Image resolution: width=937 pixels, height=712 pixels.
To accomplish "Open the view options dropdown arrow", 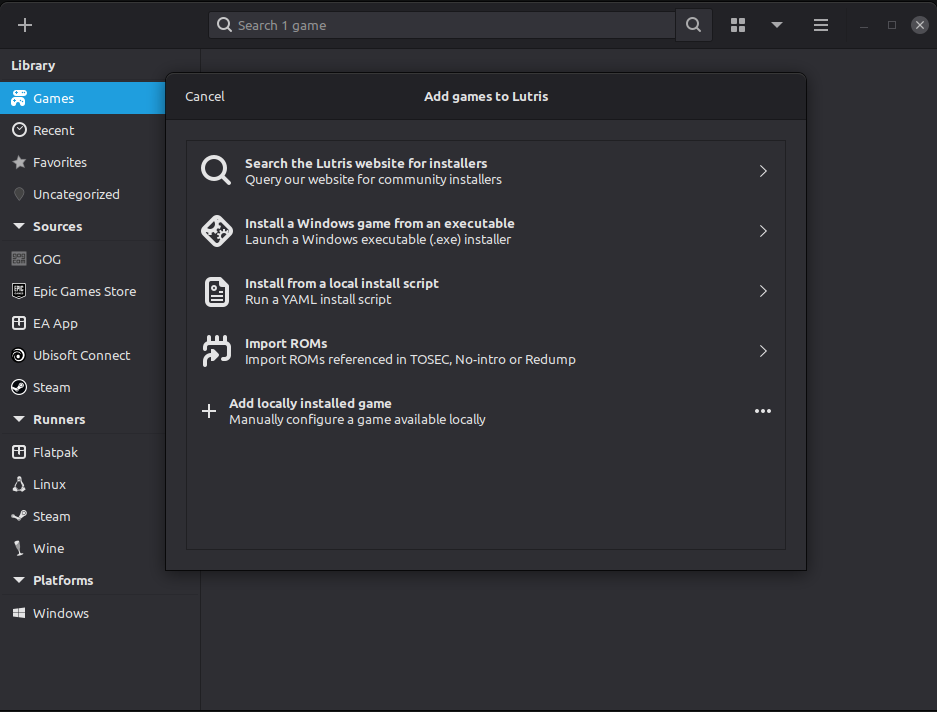I will click(778, 24).
